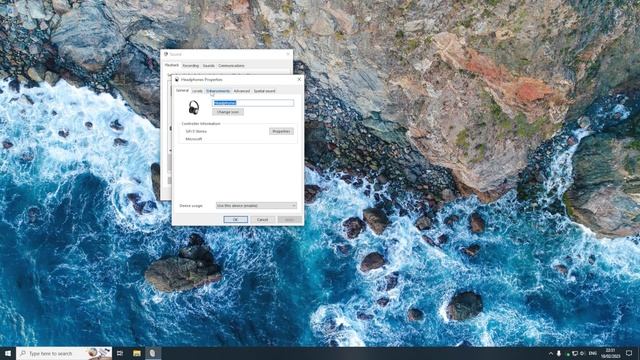Select the General tab in Headphones Properties

(x=182, y=90)
